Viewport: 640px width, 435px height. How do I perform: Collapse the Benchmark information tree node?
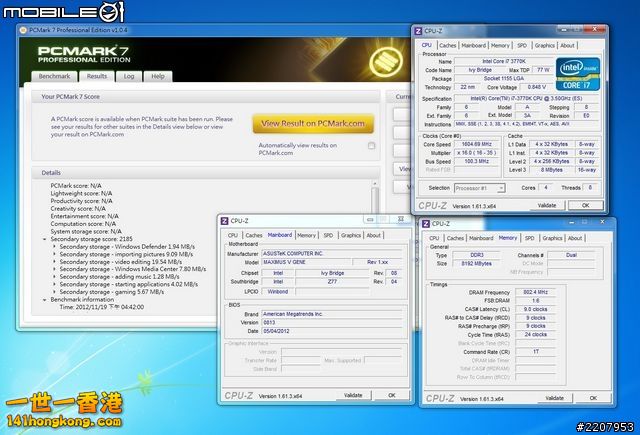46,299
